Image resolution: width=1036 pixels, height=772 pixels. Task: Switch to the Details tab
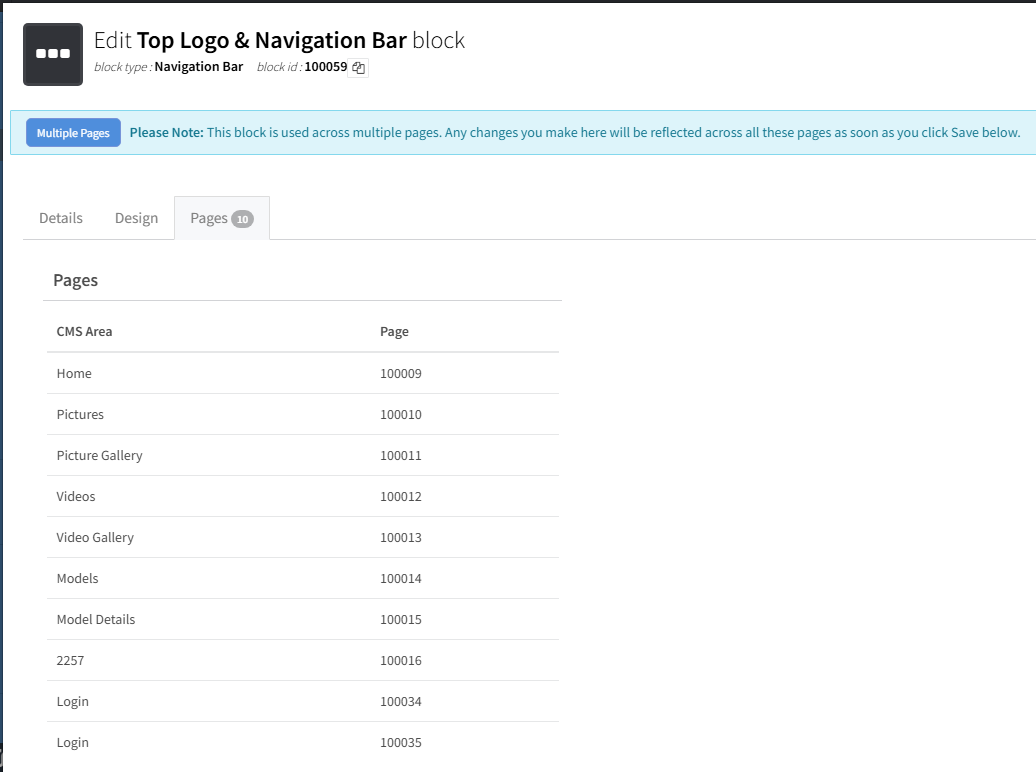coord(61,218)
